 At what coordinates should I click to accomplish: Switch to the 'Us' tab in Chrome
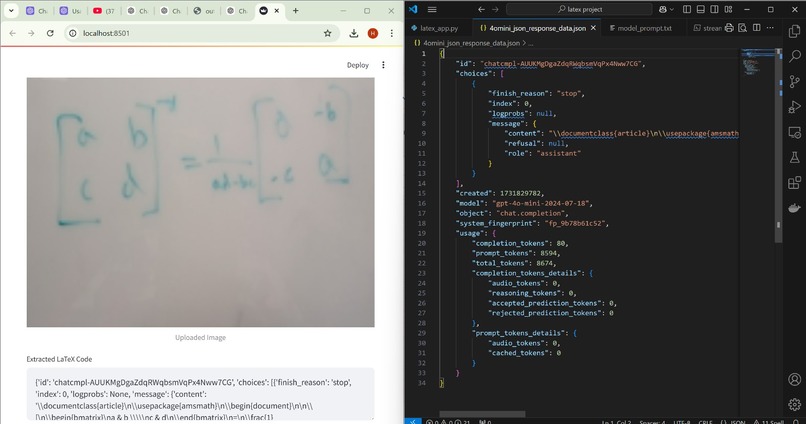(70, 10)
